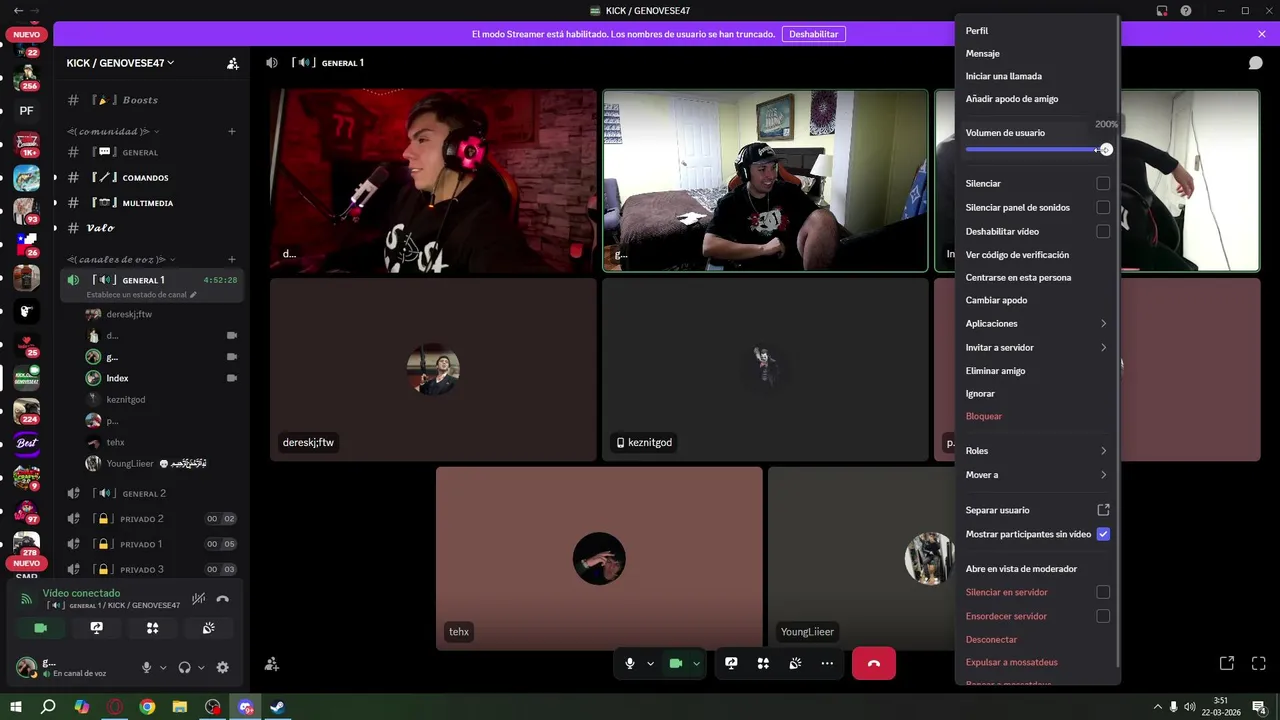Enter fullscreen call view

pos(1259,663)
